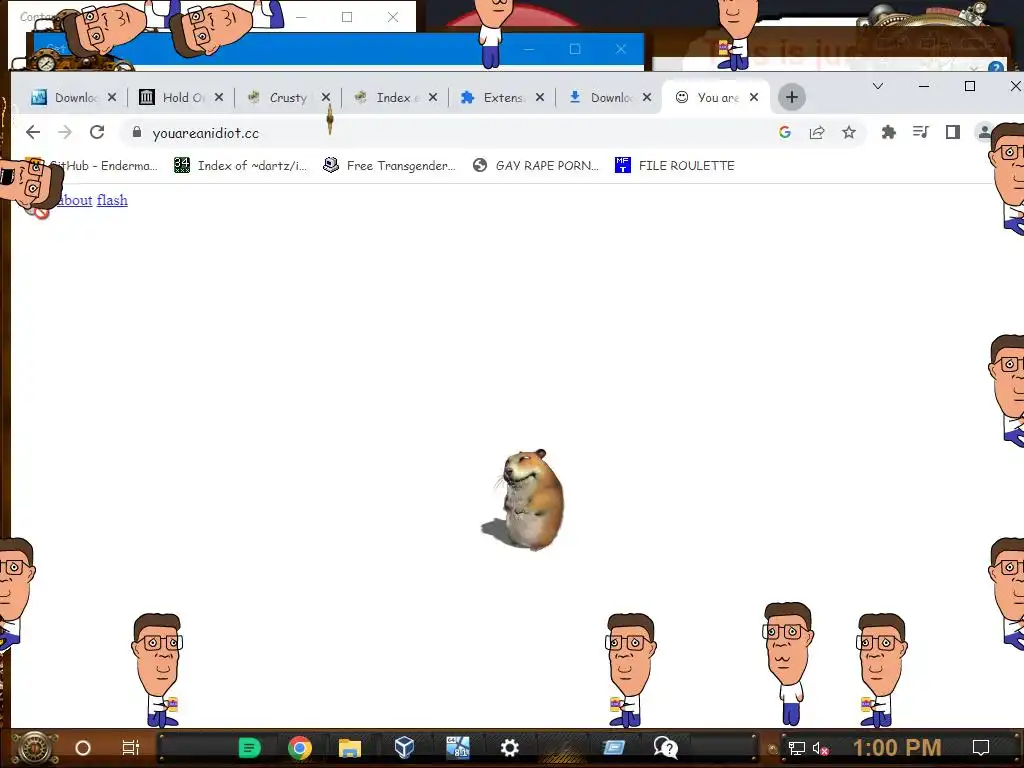This screenshot has height=768, width=1024.
Task: Click the forward navigation arrow
Action: [x=65, y=133]
